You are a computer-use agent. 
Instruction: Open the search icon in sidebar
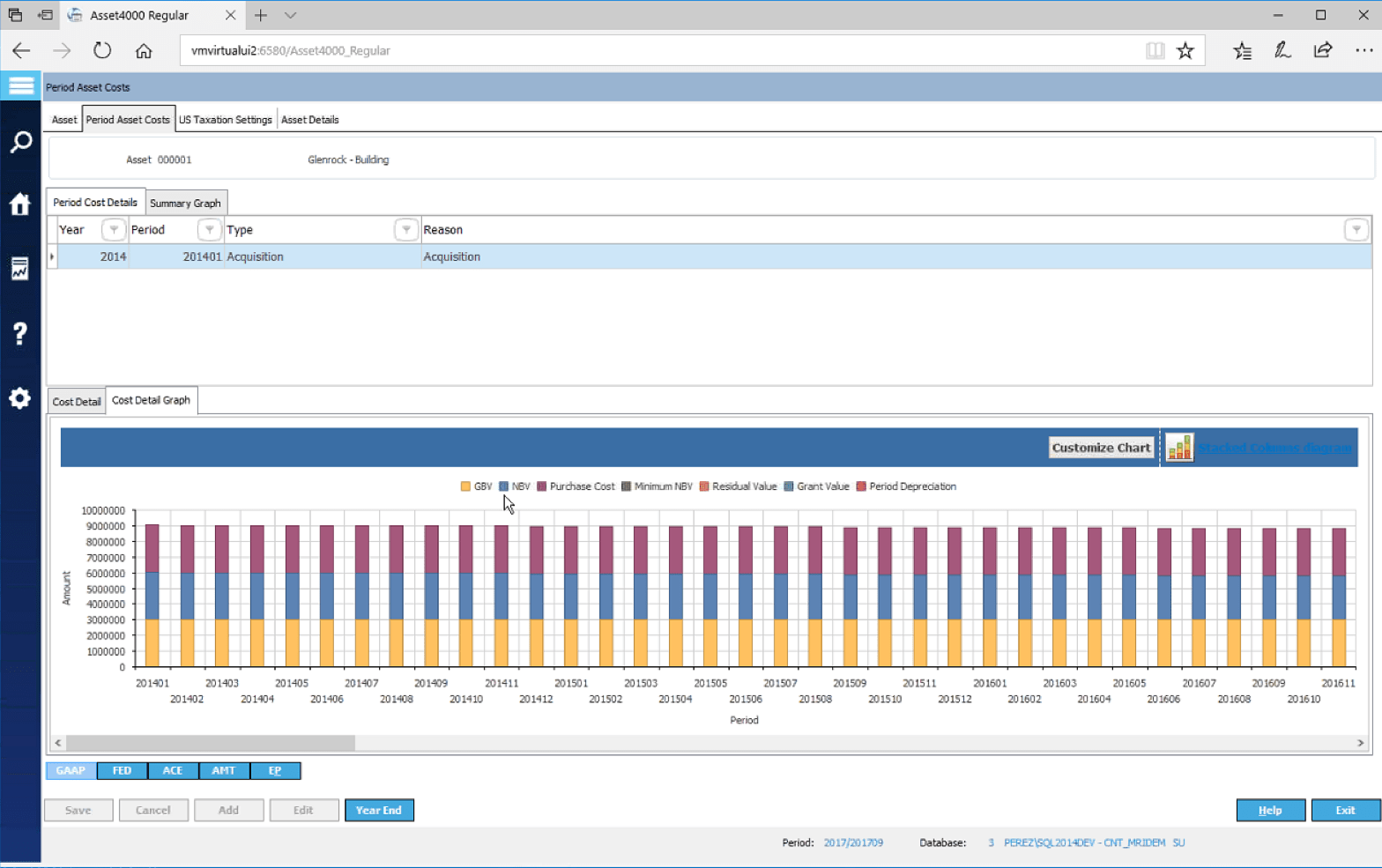[x=20, y=142]
